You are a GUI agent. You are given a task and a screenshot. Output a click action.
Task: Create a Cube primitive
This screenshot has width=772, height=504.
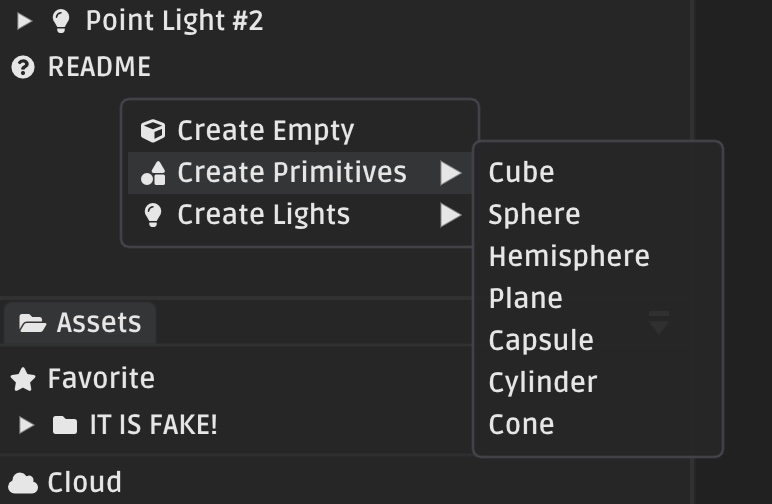coord(598,173)
